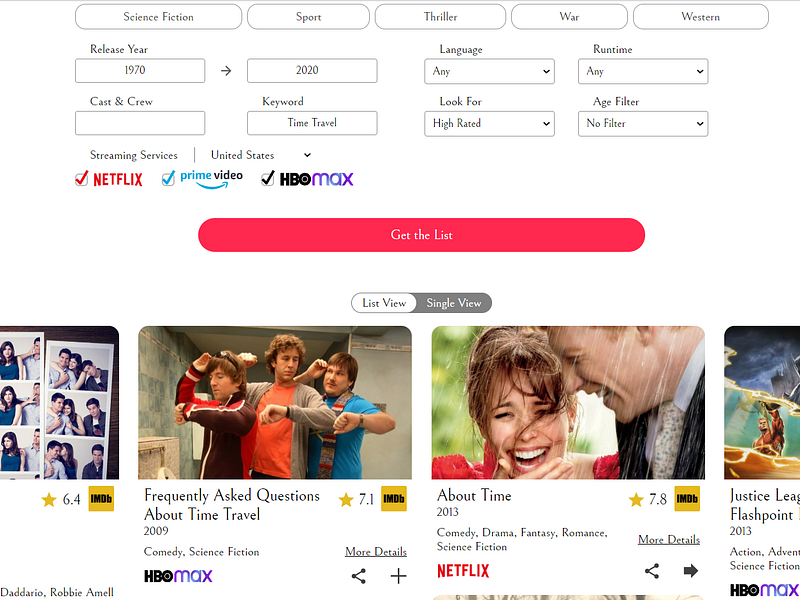Click the IMDb badge next to 7.1 rating
Image resolution: width=800 pixels, height=600 pixels.
pos(393,498)
